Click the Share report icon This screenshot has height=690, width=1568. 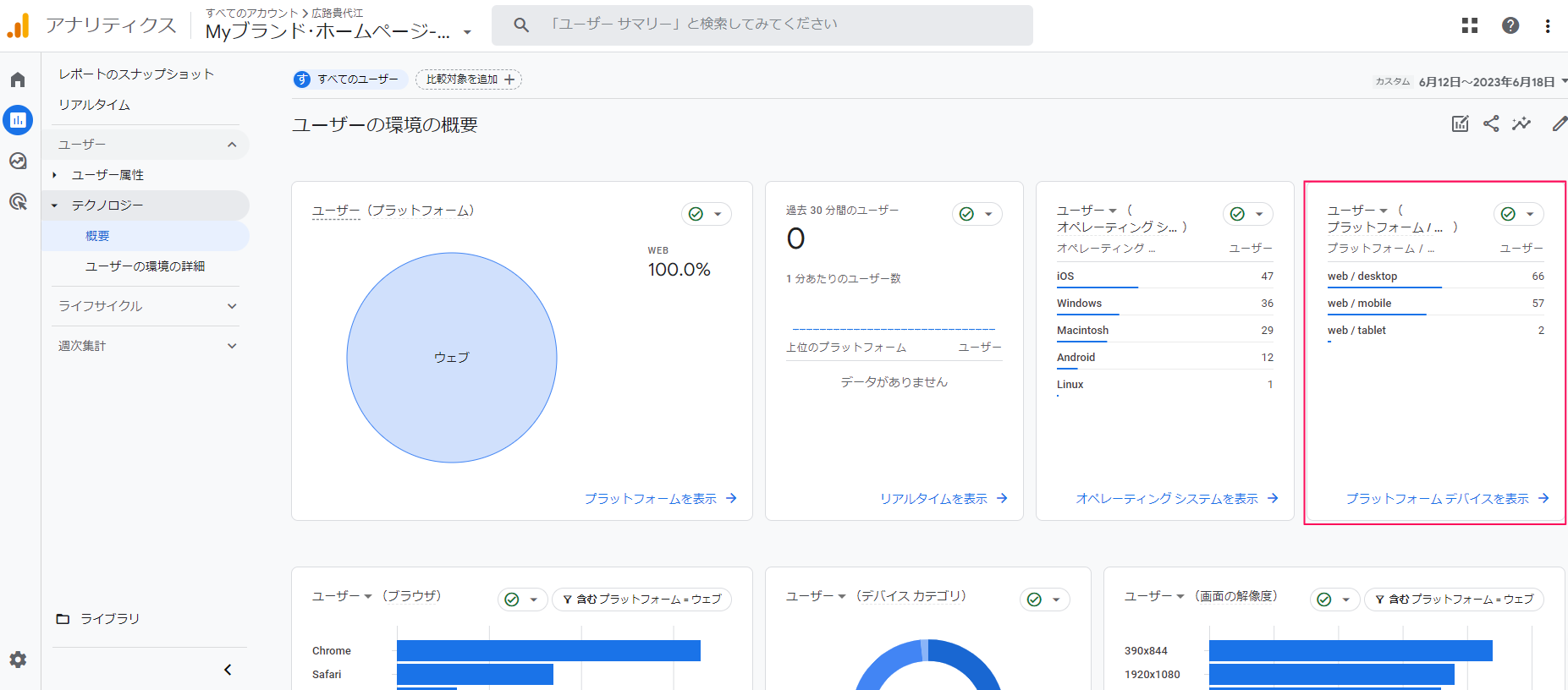coord(1491,124)
